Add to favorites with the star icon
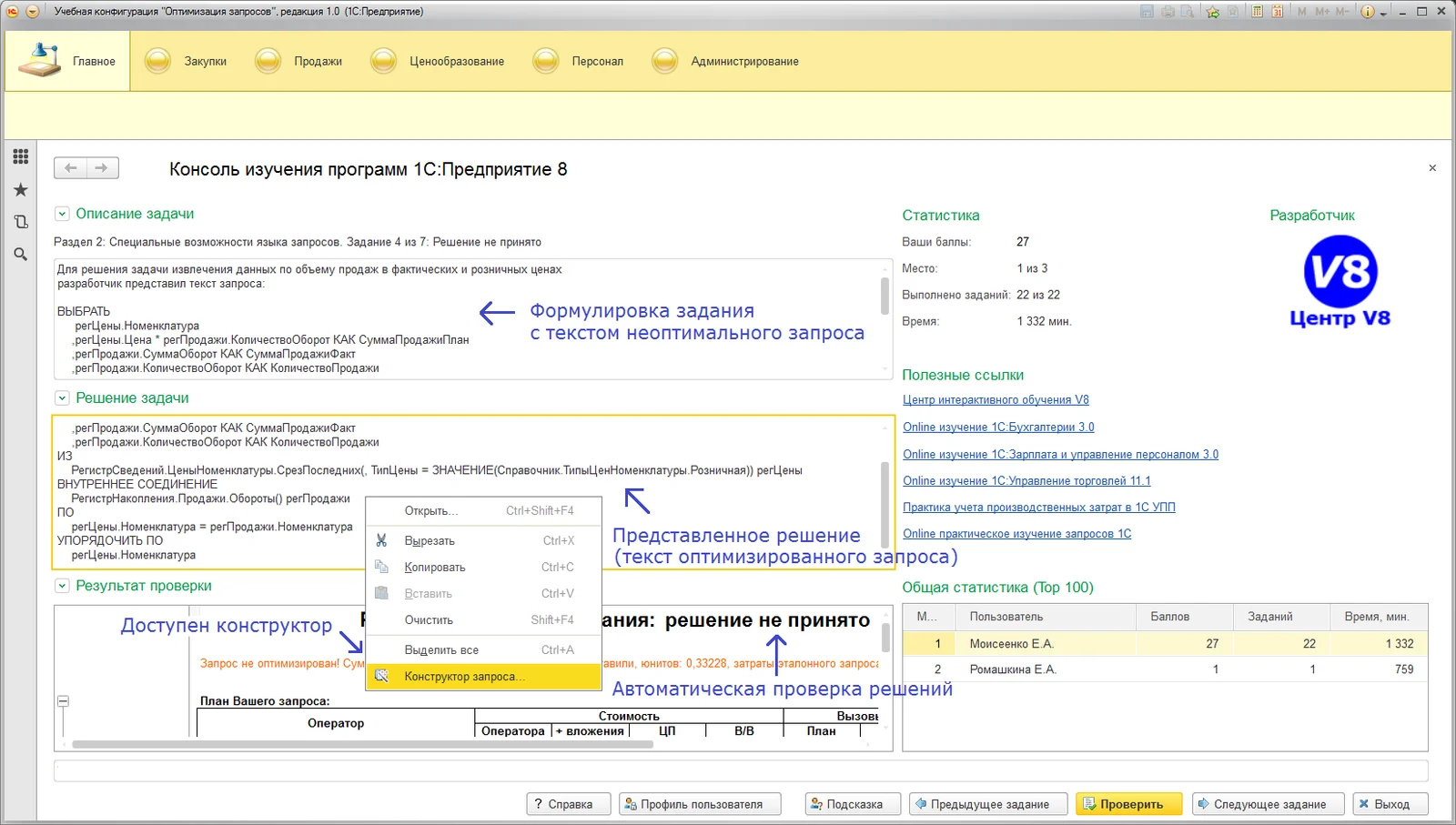 pos(1212,12)
